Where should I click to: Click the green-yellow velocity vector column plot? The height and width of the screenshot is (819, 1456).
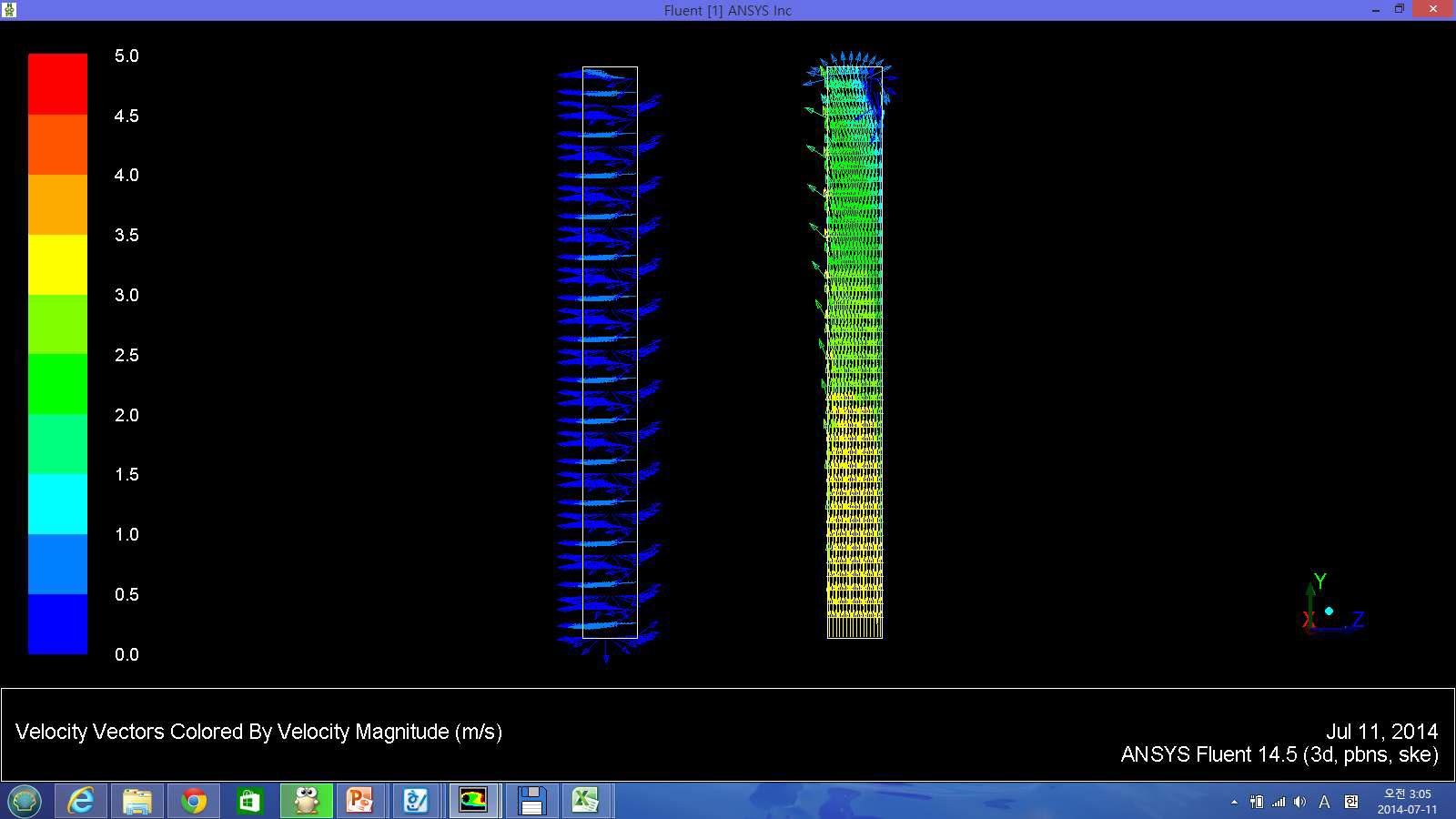[x=853, y=346]
